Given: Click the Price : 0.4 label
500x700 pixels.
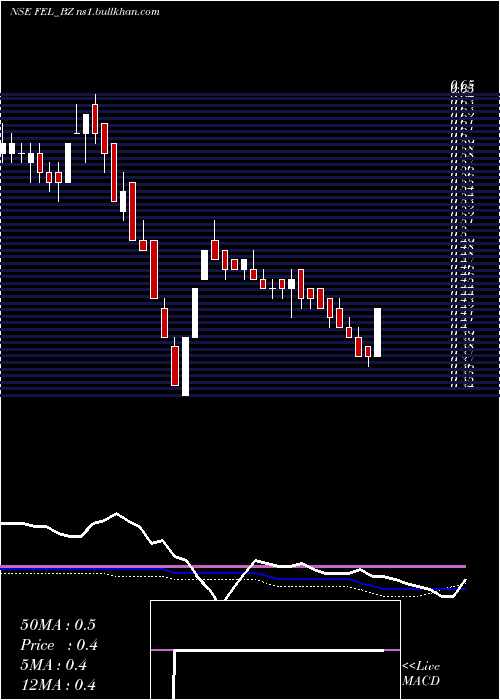Looking at the screenshot, I should [x=59, y=645].
